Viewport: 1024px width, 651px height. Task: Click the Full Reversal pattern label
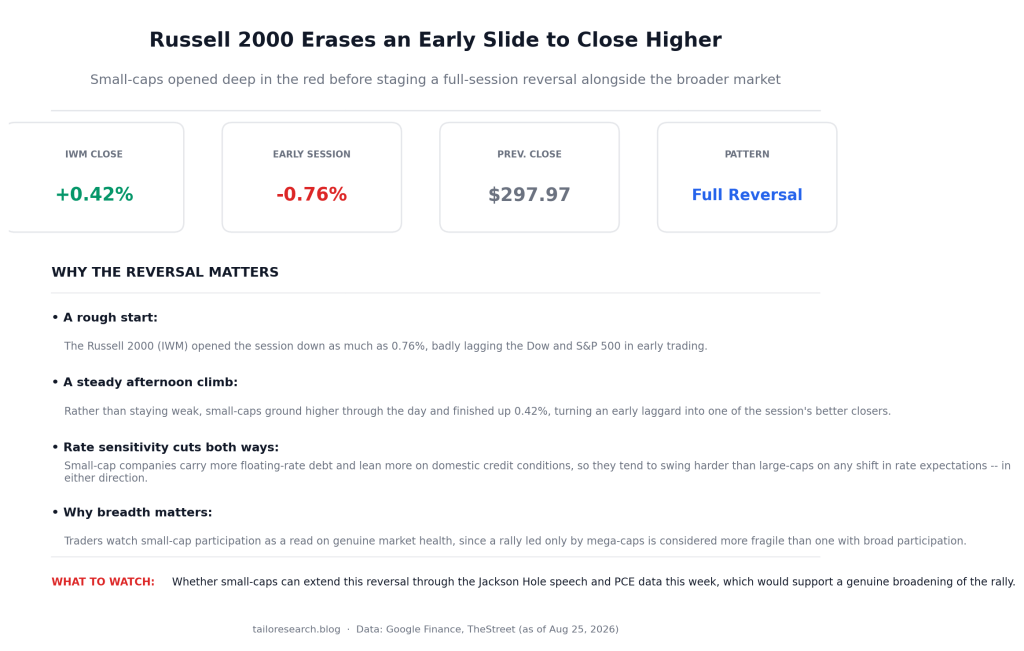pyautogui.click(x=747, y=195)
